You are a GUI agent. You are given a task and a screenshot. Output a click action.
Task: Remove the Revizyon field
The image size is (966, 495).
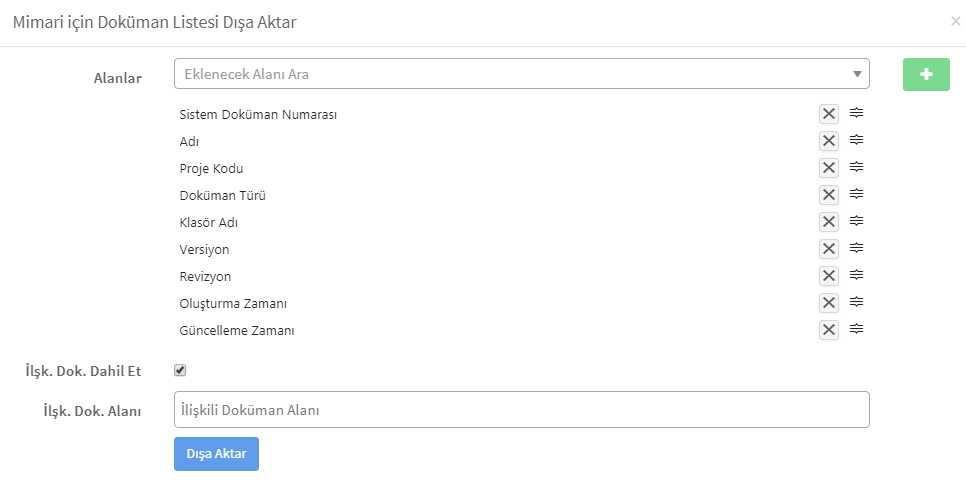point(829,276)
